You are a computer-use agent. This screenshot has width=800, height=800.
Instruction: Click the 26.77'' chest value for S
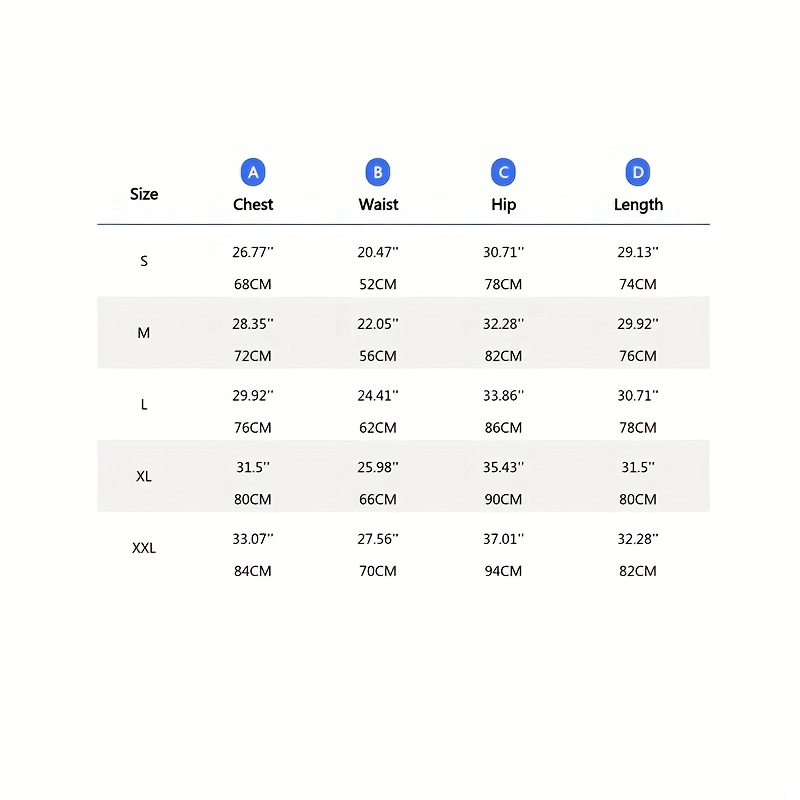(x=253, y=252)
